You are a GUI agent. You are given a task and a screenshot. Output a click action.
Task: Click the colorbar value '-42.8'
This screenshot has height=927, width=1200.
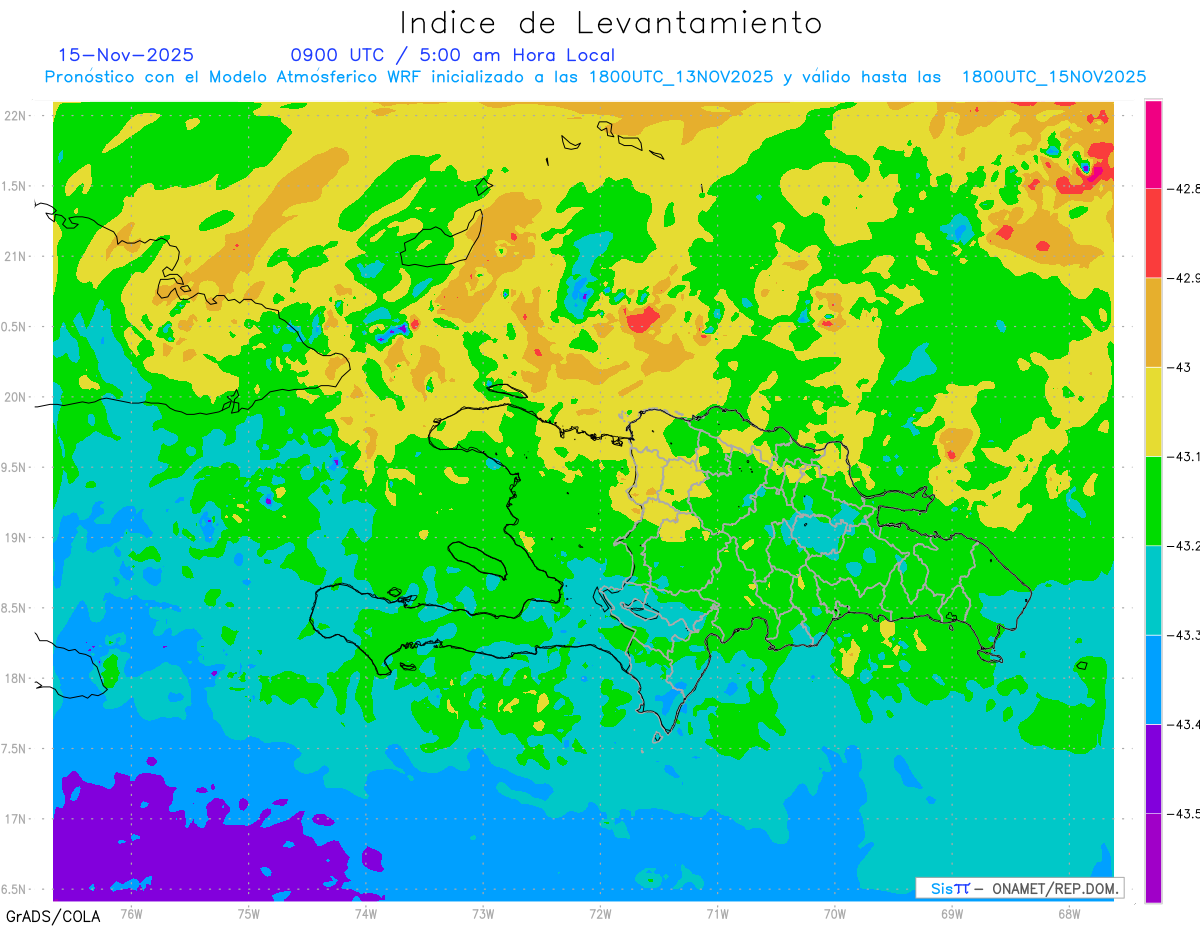(1182, 188)
